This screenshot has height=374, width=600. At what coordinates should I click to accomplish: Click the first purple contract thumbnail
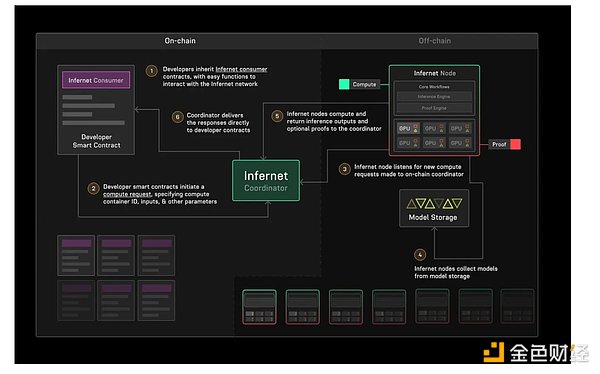[76, 256]
